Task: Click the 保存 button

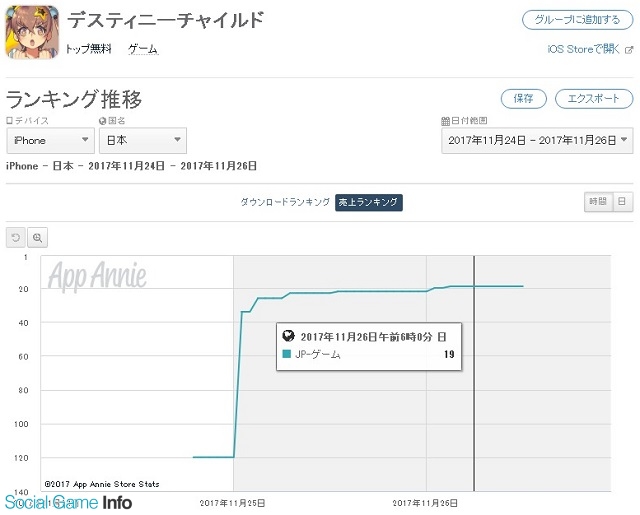Action: point(524,99)
